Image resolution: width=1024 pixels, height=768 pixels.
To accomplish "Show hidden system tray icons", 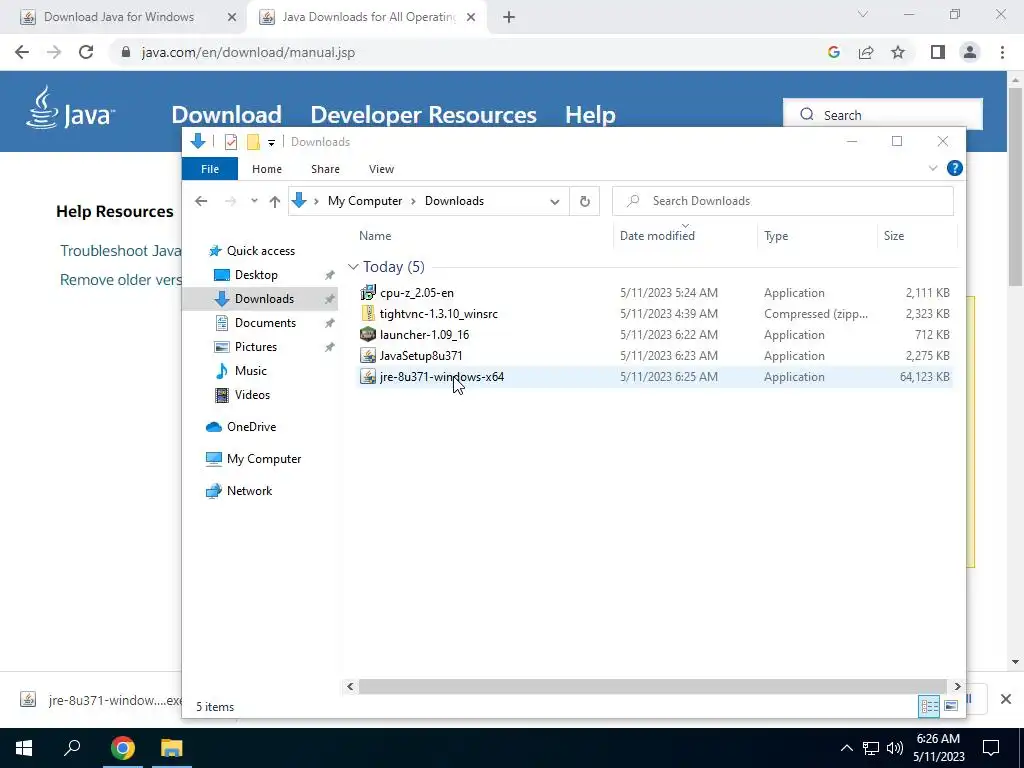I will (x=846, y=748).
